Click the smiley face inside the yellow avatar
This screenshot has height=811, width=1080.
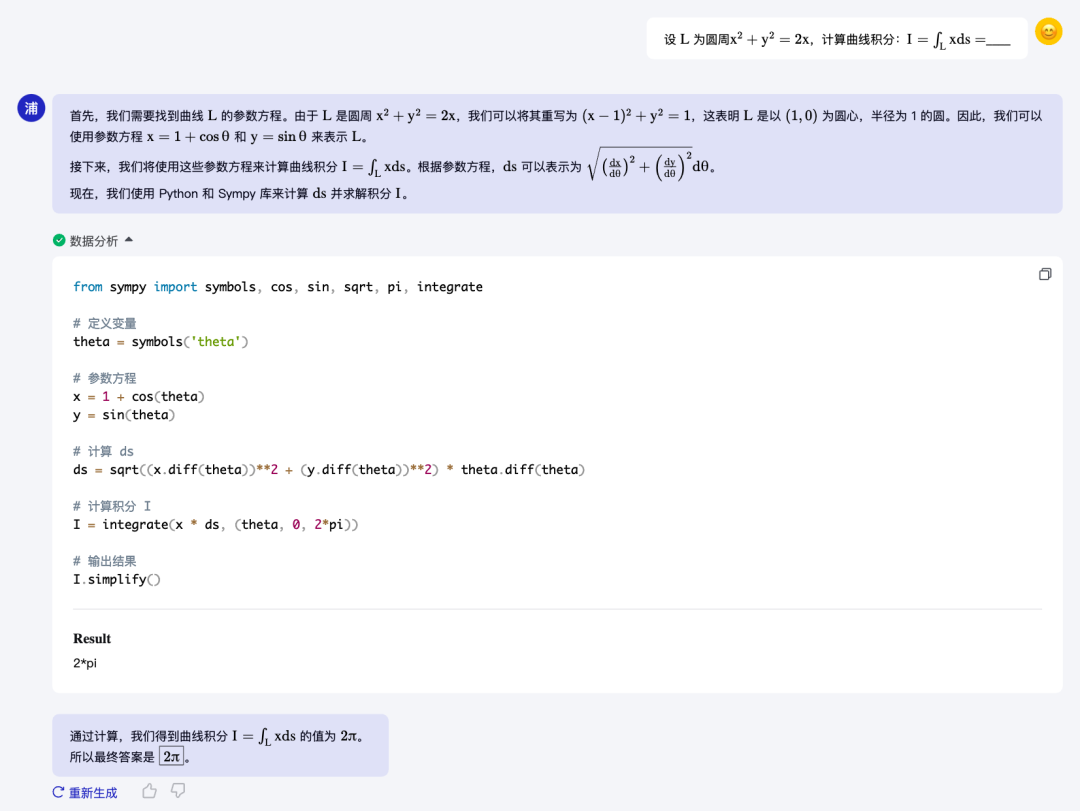click(1048, 31)
